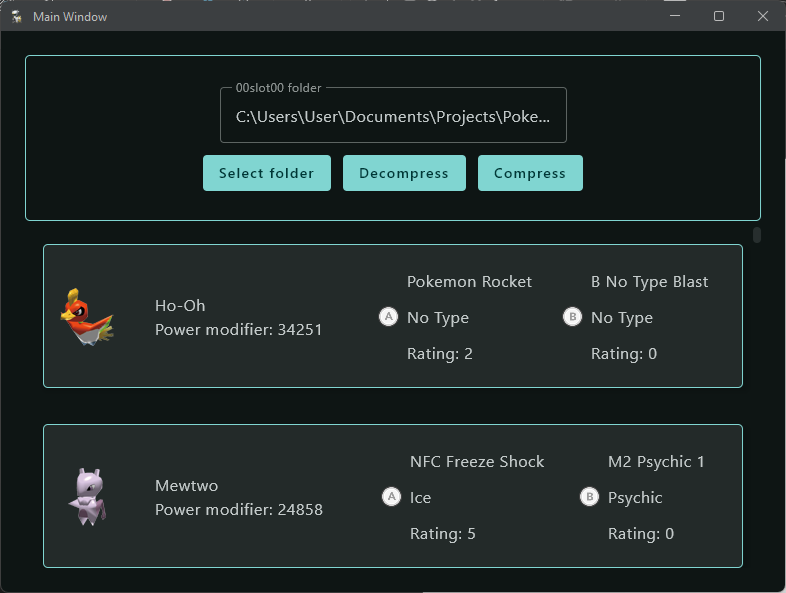Close the Main Window
The image size is (786, 593).
click(x=763, y=16)
